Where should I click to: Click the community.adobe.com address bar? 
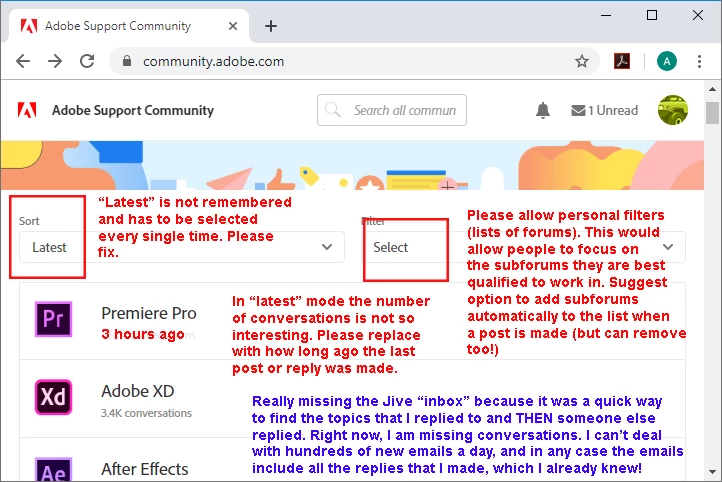pyautogui.click(x=355, y=61)
